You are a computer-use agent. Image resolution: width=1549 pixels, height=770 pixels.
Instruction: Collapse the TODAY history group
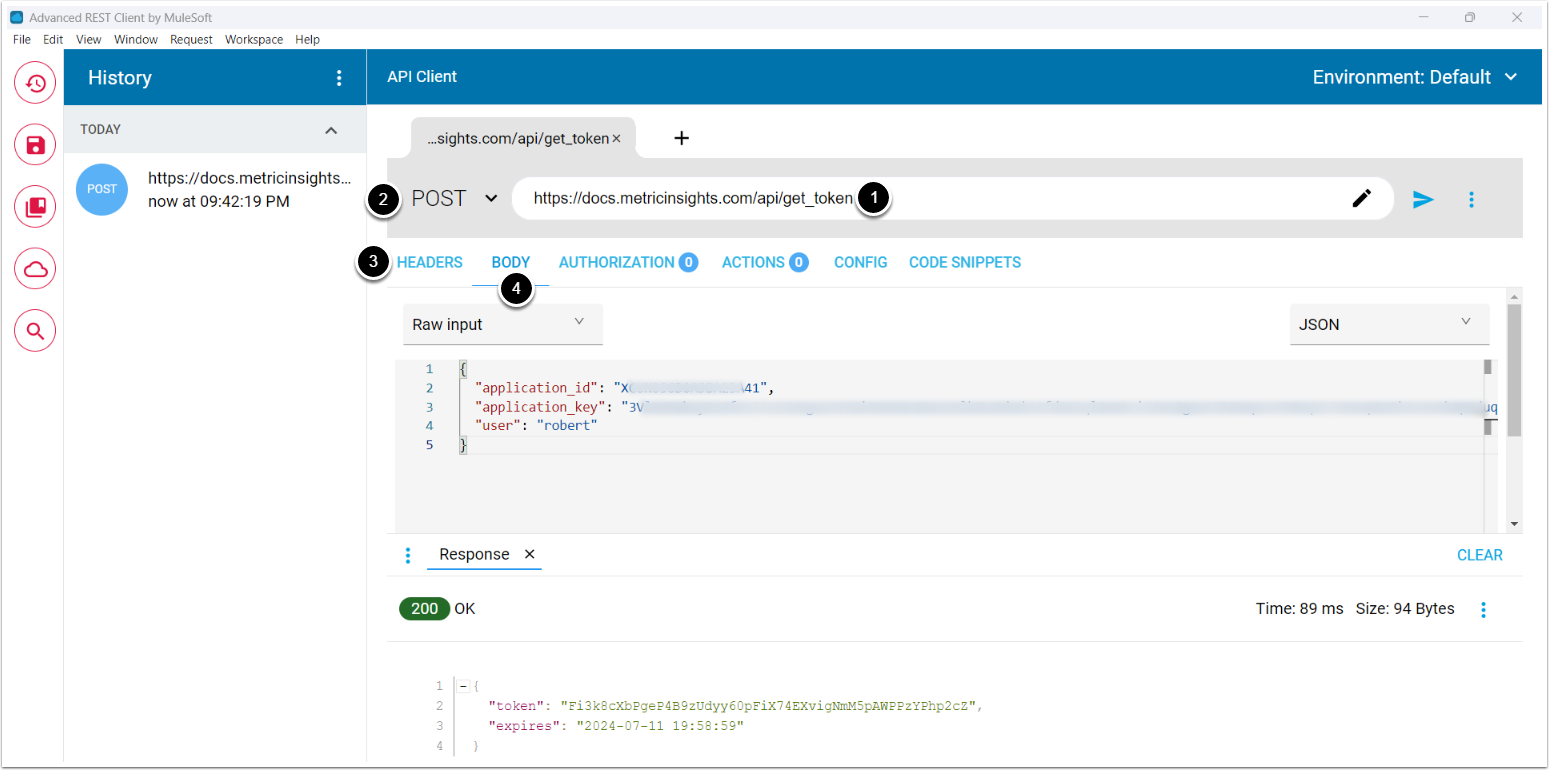[x=331, y=130]
